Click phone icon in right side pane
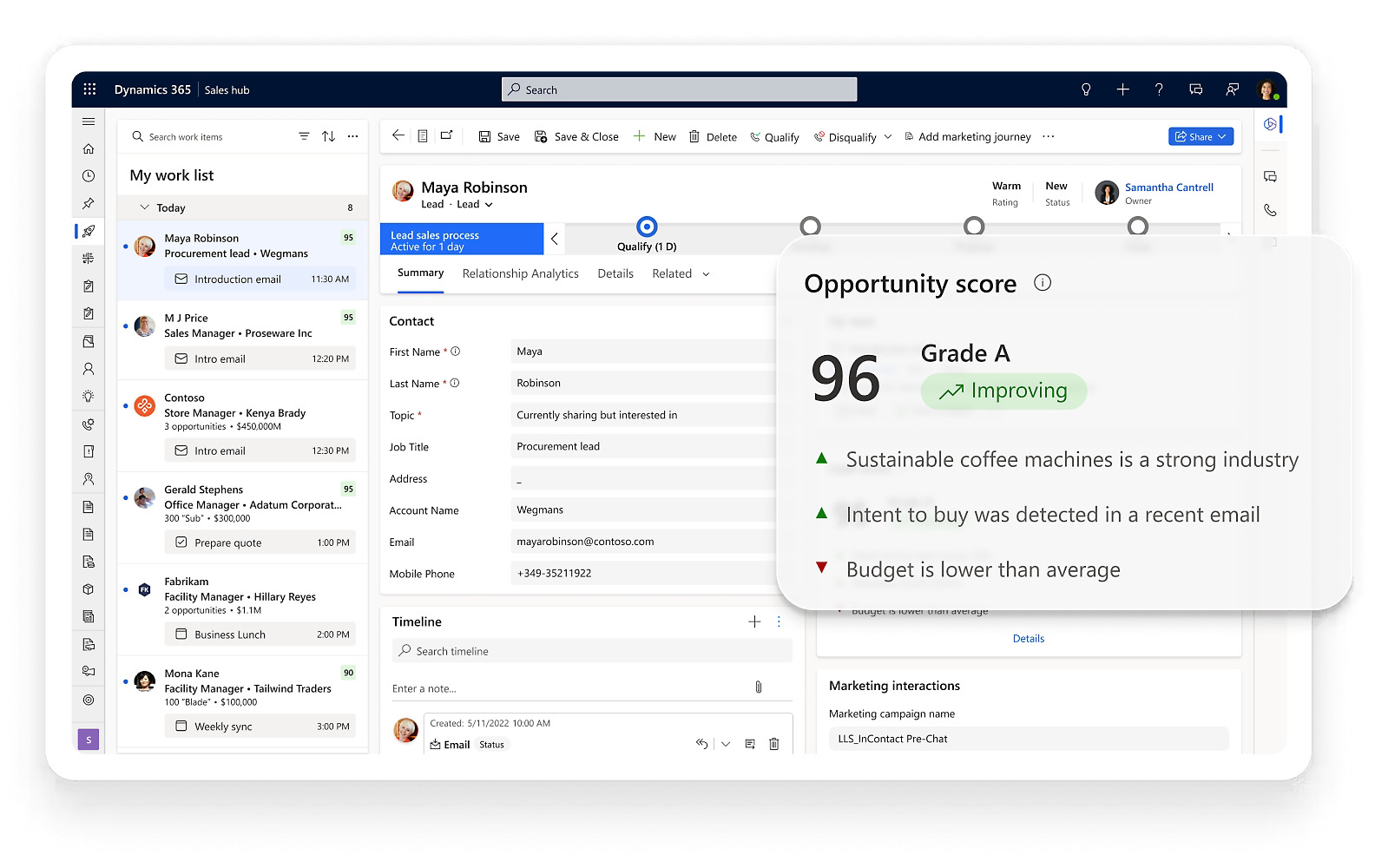The height and width of the screenshot is (868, 1375). (1270, 210)
